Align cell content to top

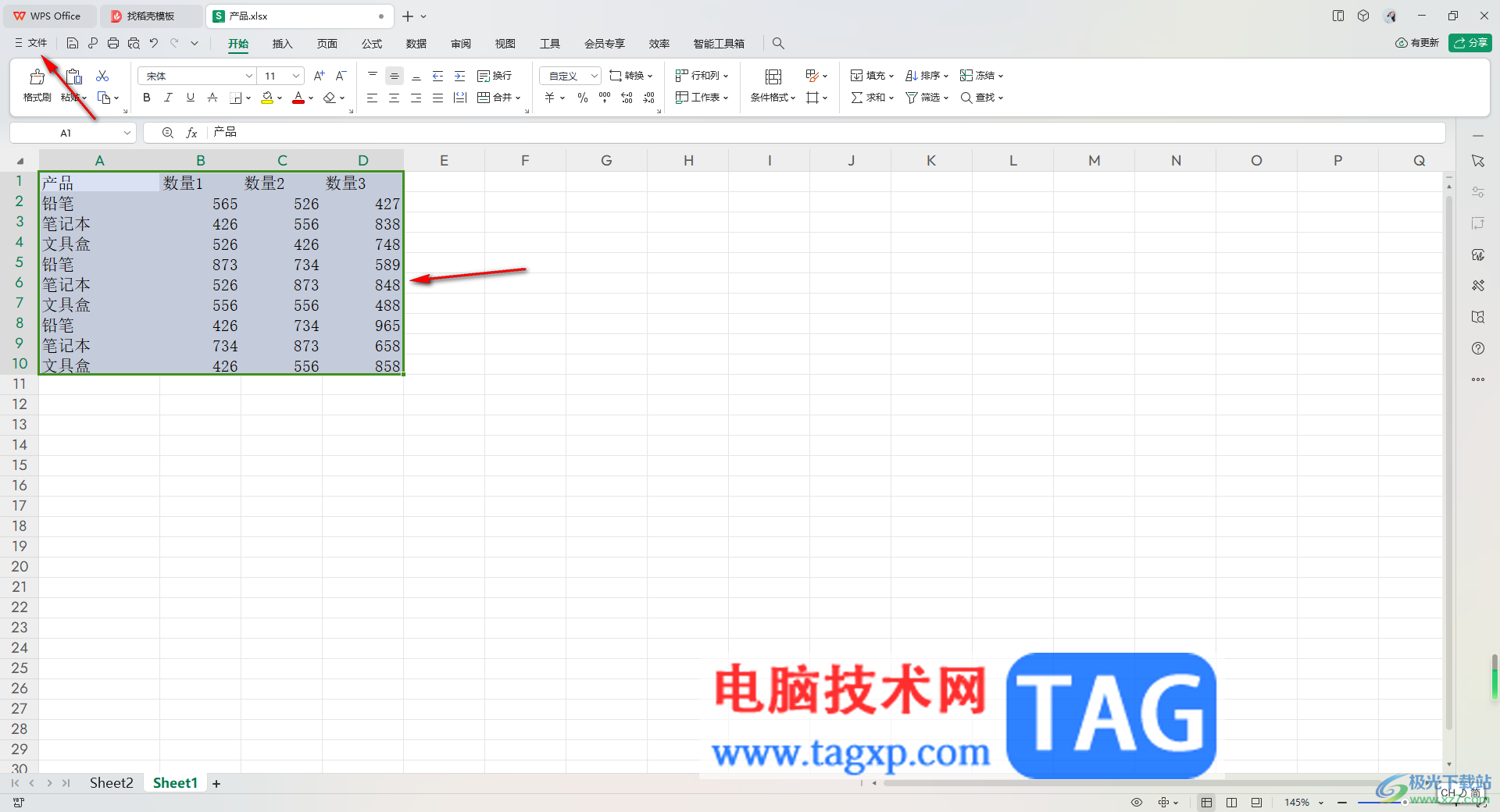coord(373,76)
